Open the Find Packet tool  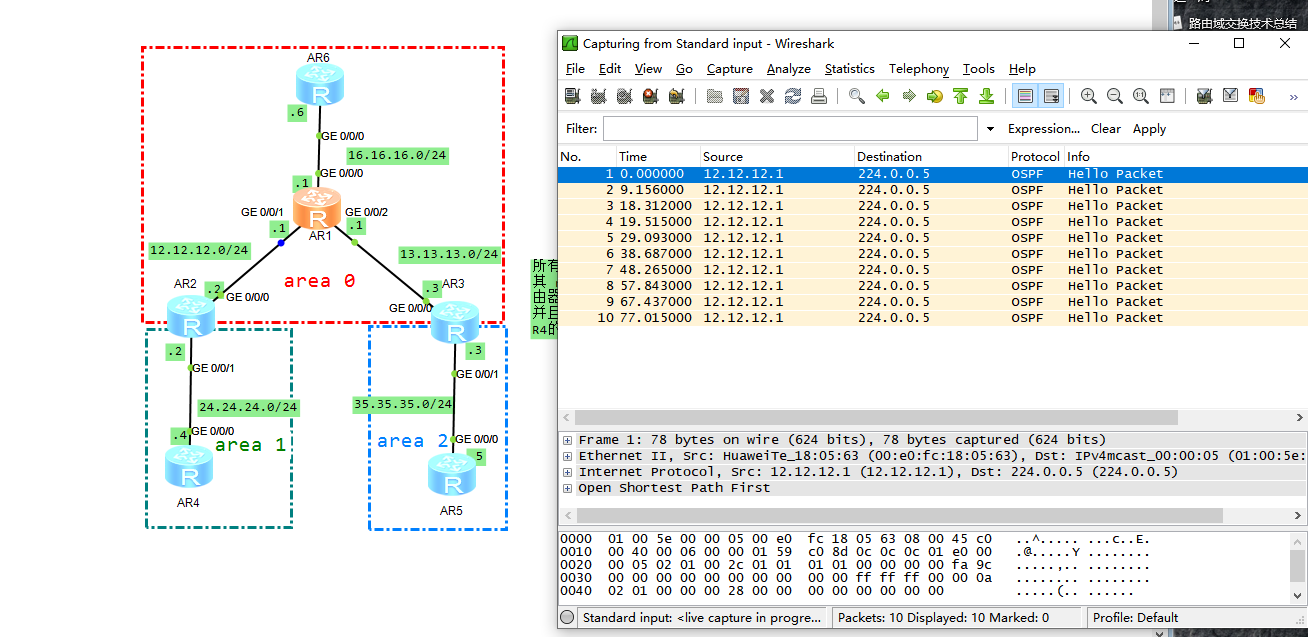coord(855,96)
